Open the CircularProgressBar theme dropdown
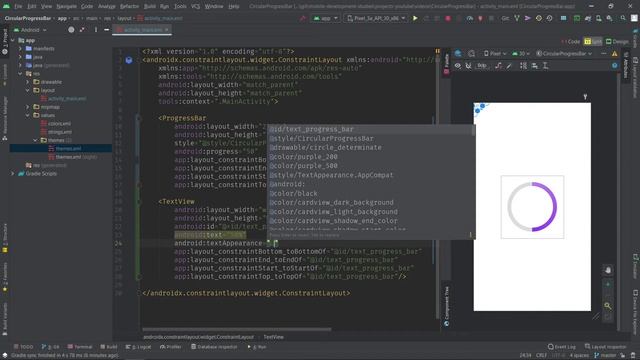This screenshot has width=640, height=360. point(564,53)
